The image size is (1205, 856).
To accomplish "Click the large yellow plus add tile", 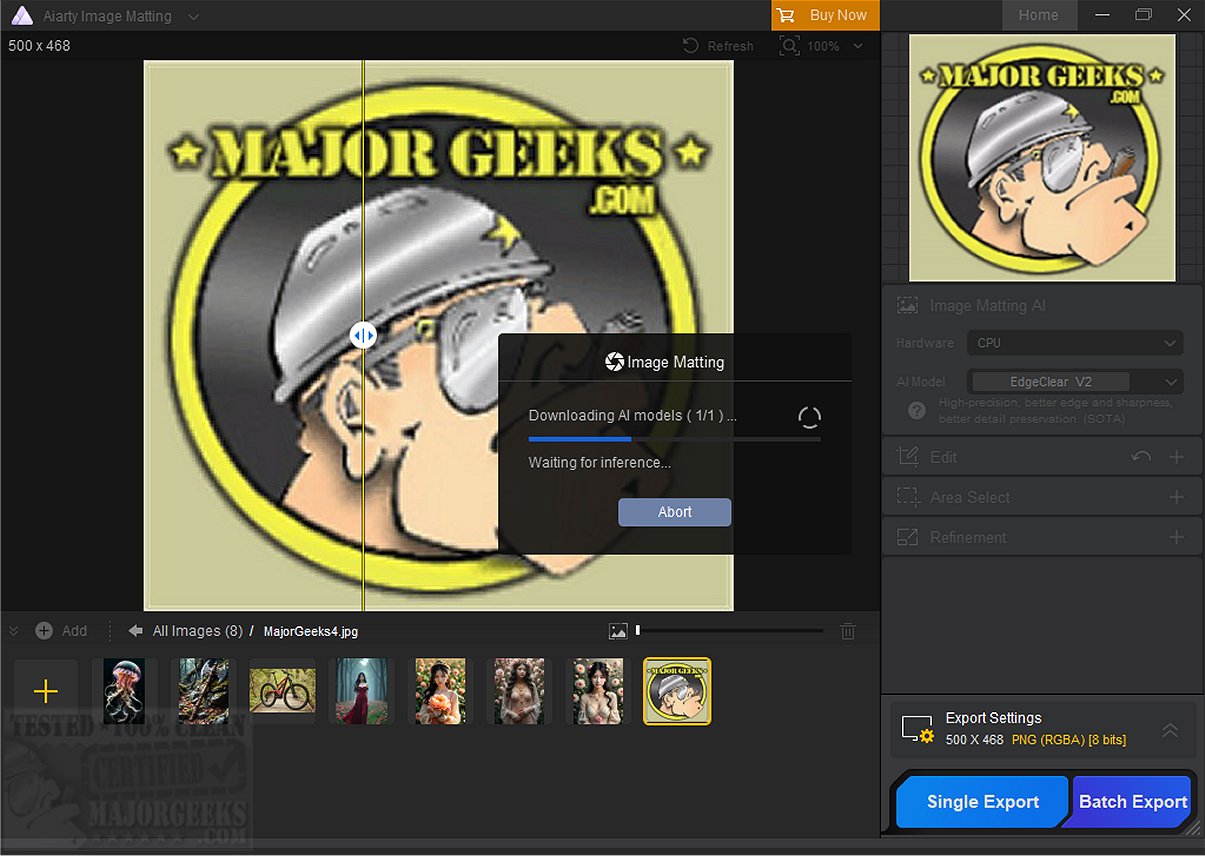I will click(46, 691).
